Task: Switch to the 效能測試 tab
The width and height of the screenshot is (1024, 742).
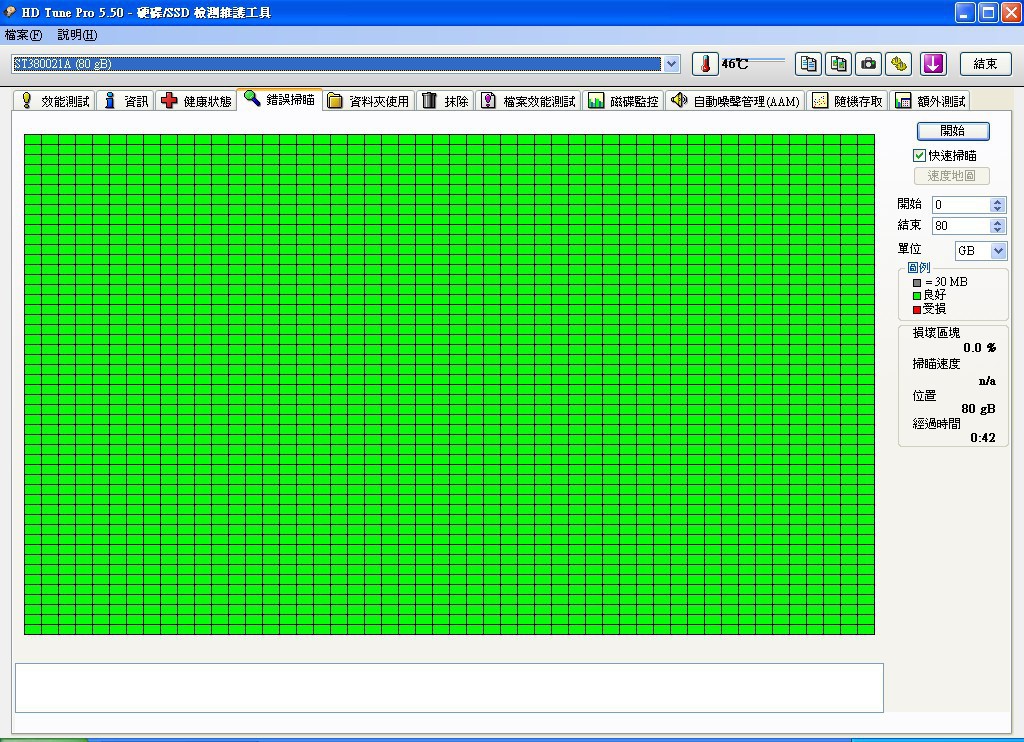Action: 54,101
